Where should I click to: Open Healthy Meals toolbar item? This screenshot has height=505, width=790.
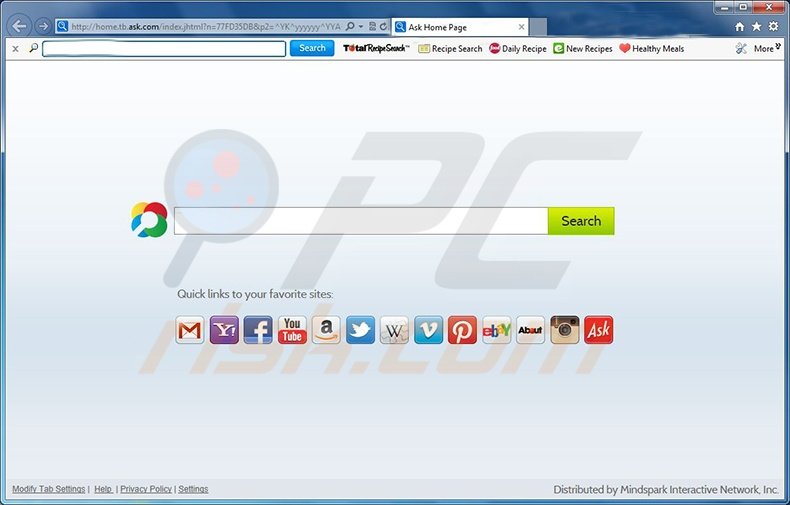pyautogui.click(x=652, y=48)
